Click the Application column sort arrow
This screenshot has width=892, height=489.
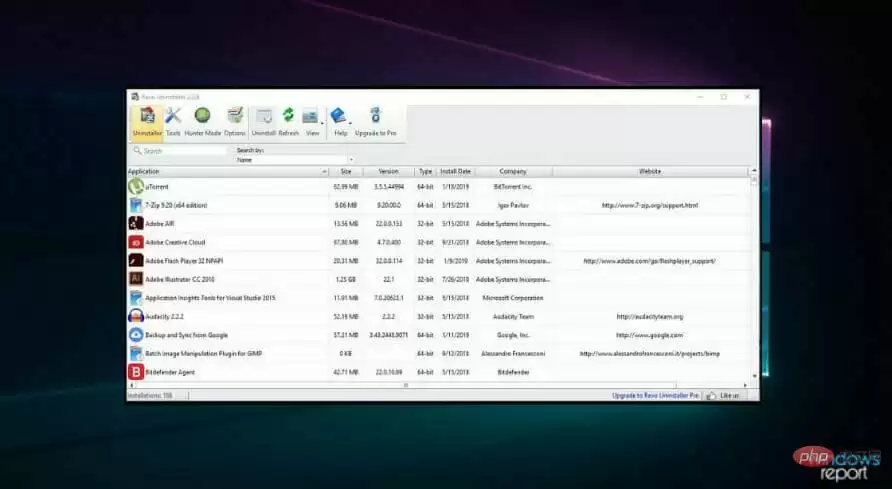(324, 171)
